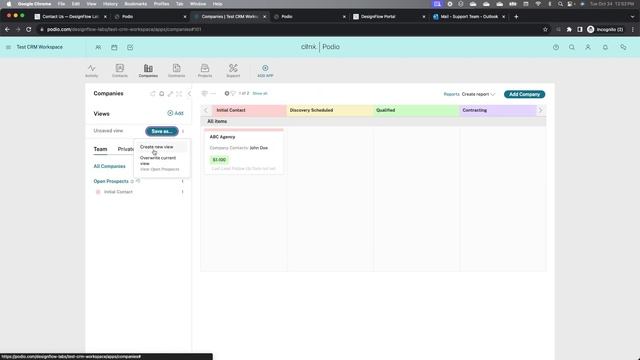
Task: Open the Podio search icon
Action: coord(572,47)
